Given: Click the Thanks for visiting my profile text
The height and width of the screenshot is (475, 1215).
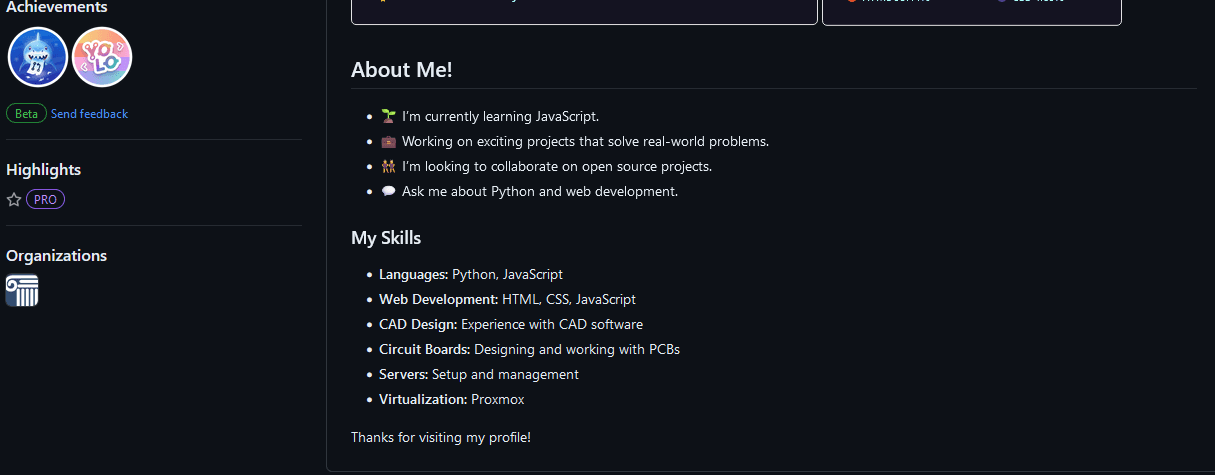Looking at the screenshot, I should point(440,437).
